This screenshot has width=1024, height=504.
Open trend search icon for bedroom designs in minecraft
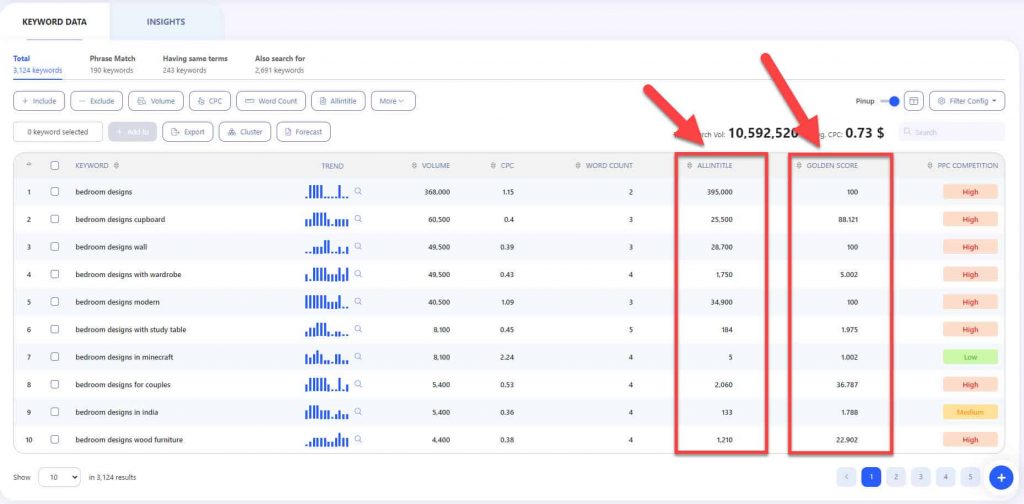point(358,356)
